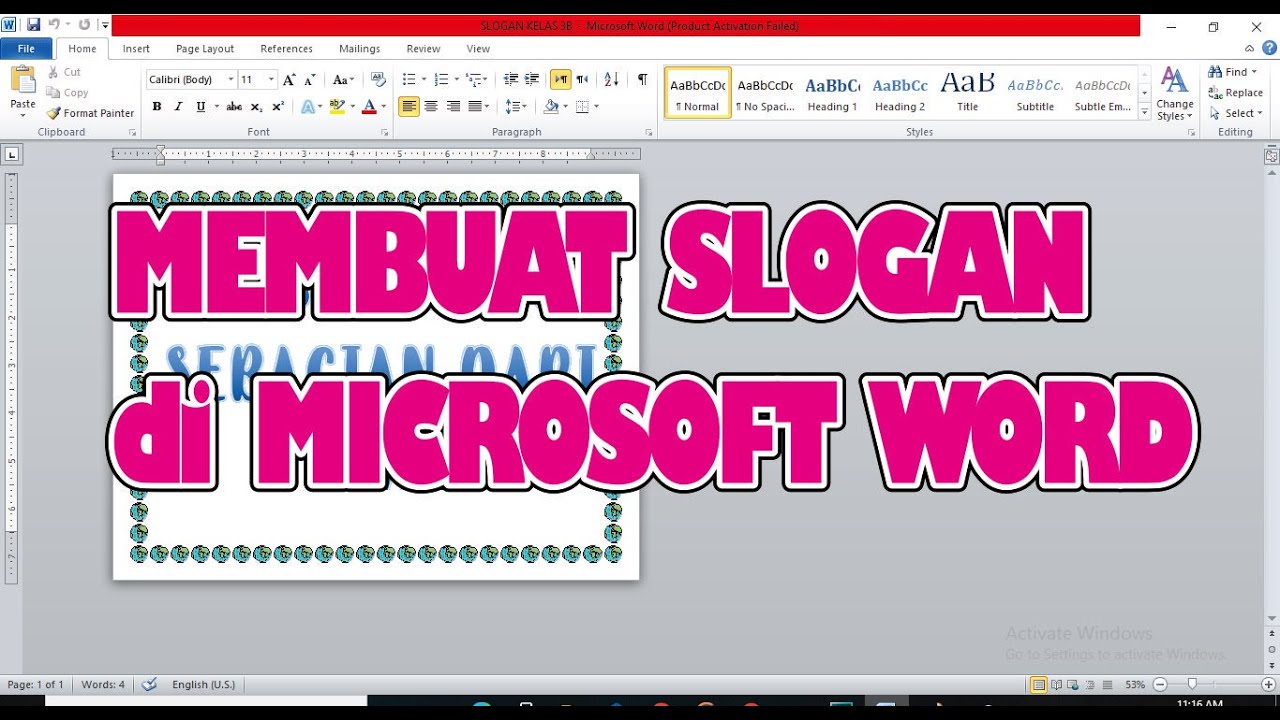
Task: Click the Paste clipboard icon
Action: pyautogui.click(x=22, y=80)
